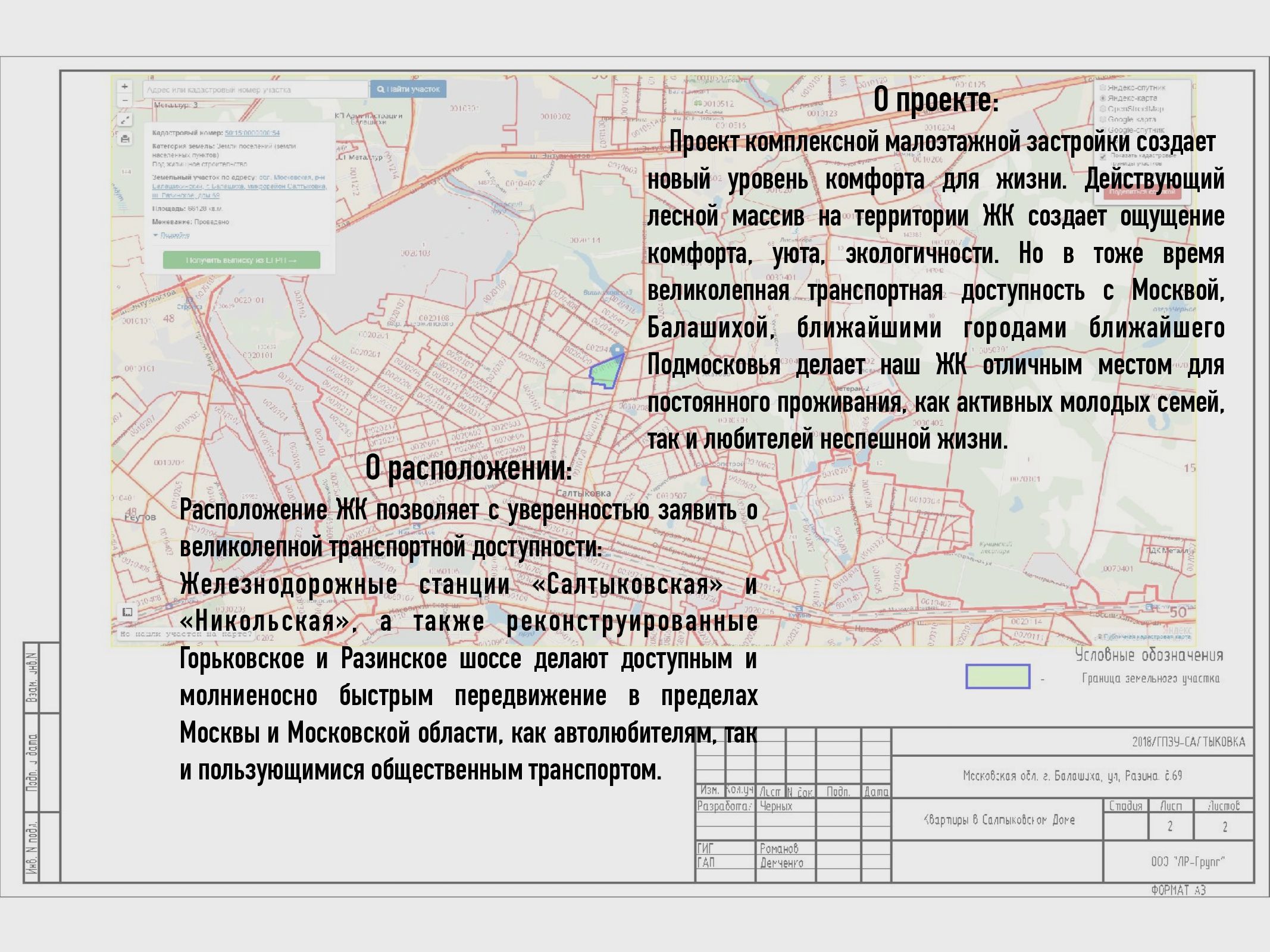Click the cadastral address search field
Viewport: 1270px width, 952px height.
tap(255, 90)
